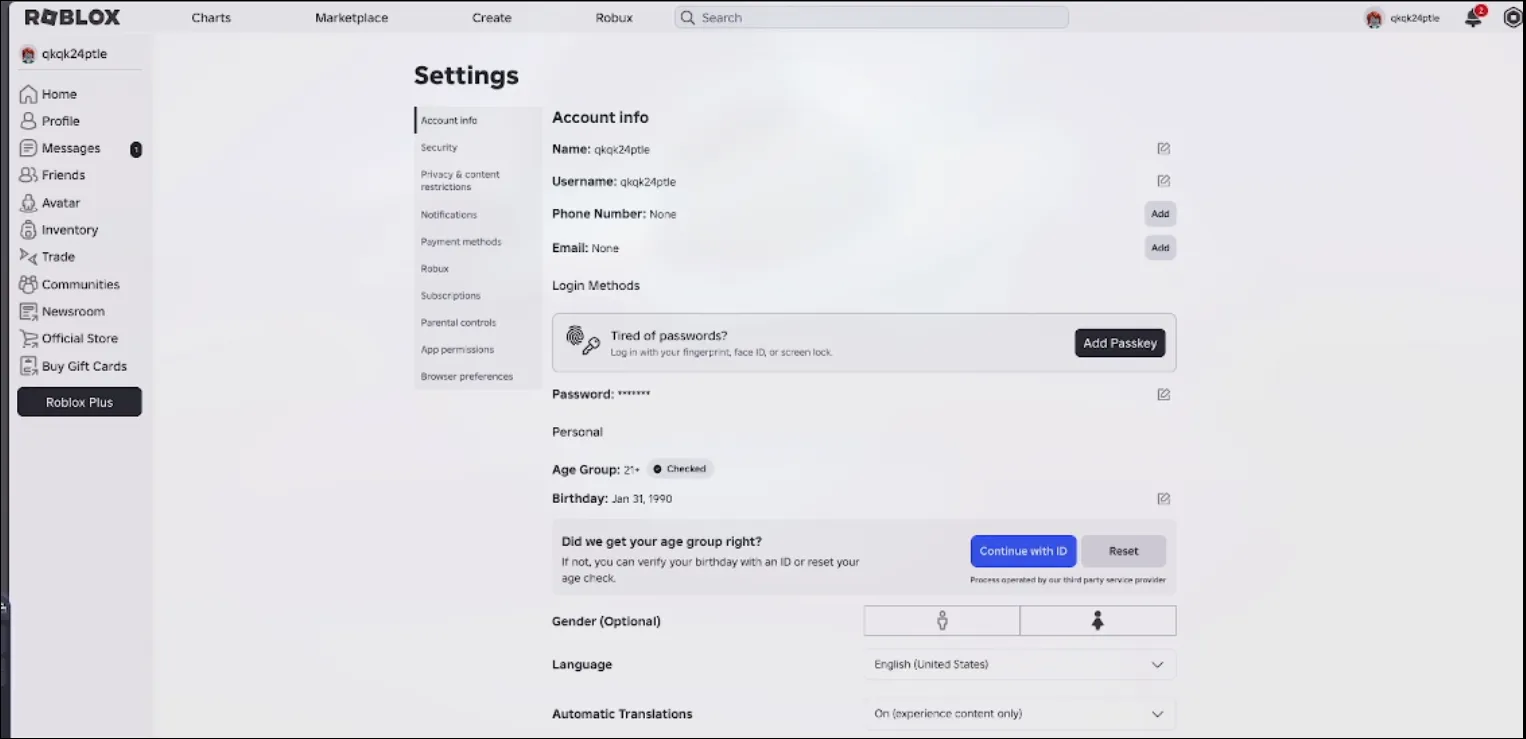The image size is (1526, 739).
Task: Switch to the Security settings tab
Action: click(x=439, y=148)
